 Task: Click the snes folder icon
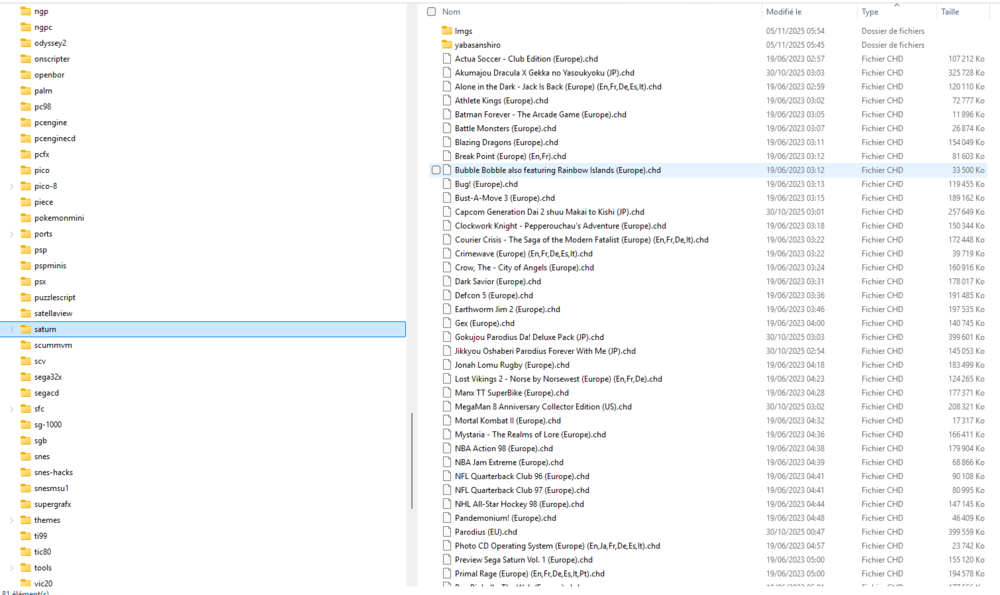[26, 457]
